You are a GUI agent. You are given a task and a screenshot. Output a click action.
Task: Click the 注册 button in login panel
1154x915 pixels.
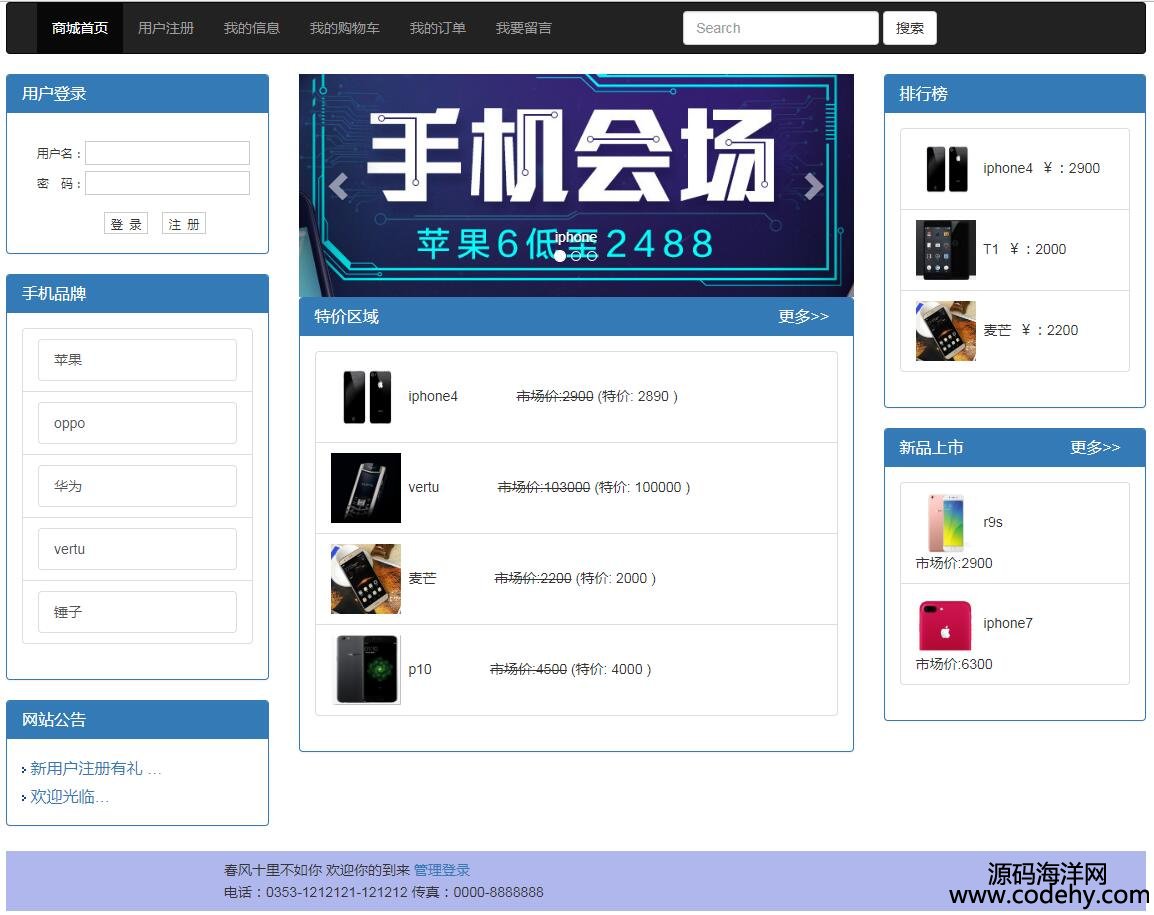(184, 224)
